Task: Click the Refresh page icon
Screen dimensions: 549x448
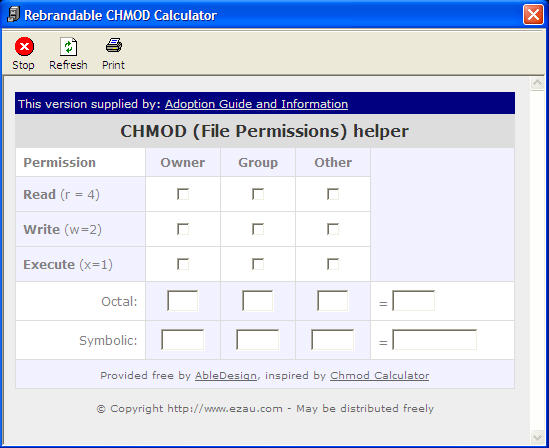Action: 69,47
